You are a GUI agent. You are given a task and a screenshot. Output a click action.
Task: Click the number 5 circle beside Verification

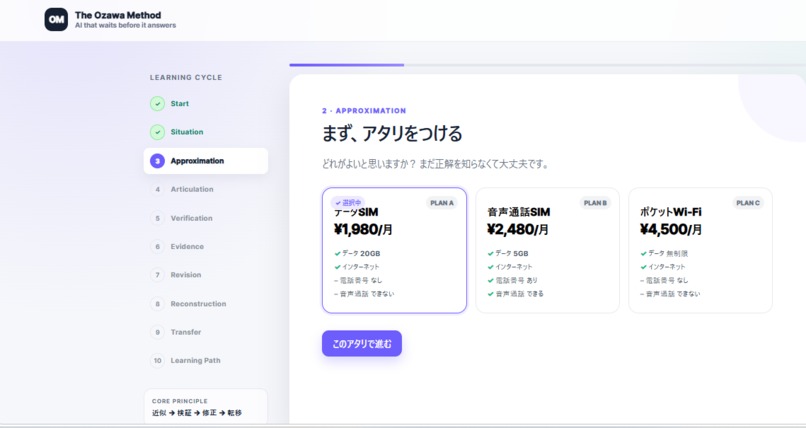point(157,218)
